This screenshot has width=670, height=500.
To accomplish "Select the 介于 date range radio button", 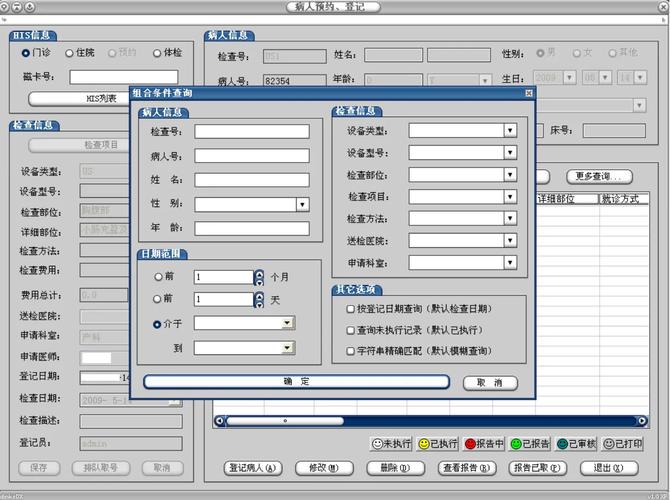I will (x=157, y=324).
